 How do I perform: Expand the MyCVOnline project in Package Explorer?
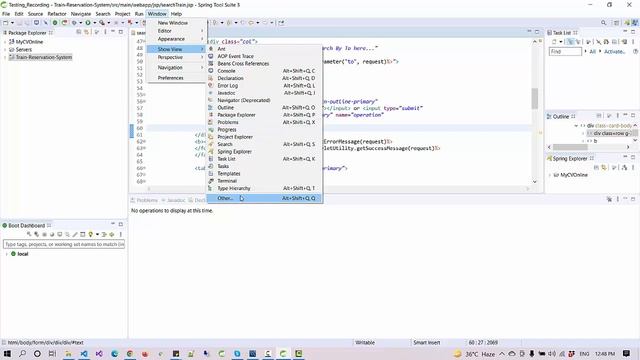[x=5, y=42]
